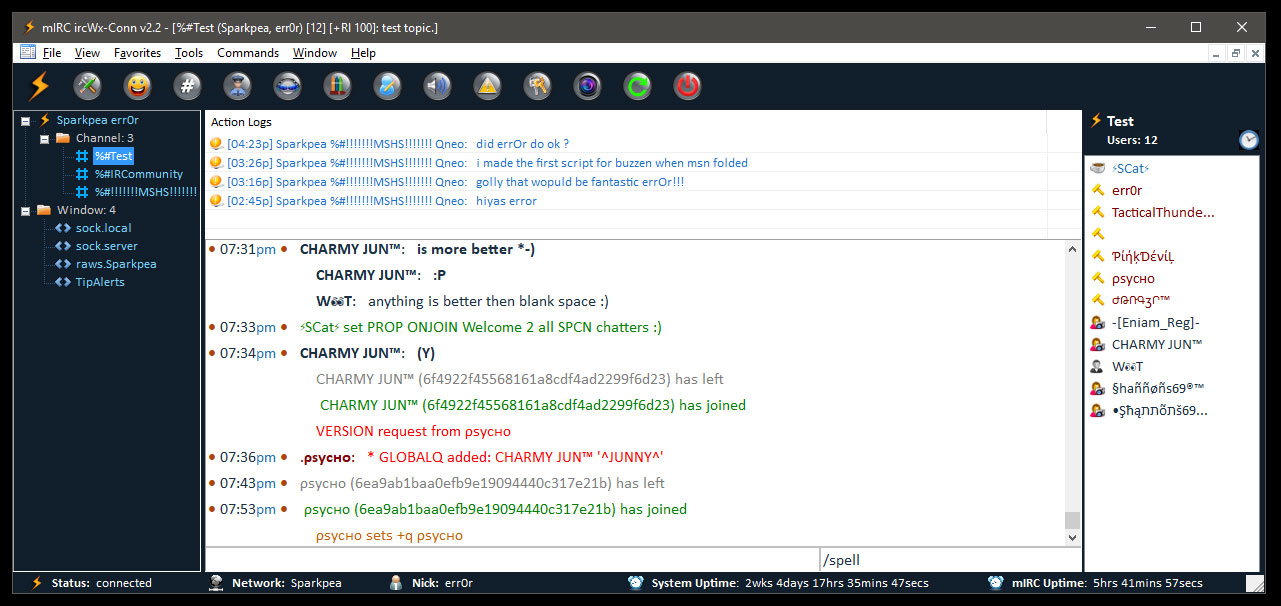Click the chat scrollbar down arrow
The image size is (1281, 606).
(1073, 537)
